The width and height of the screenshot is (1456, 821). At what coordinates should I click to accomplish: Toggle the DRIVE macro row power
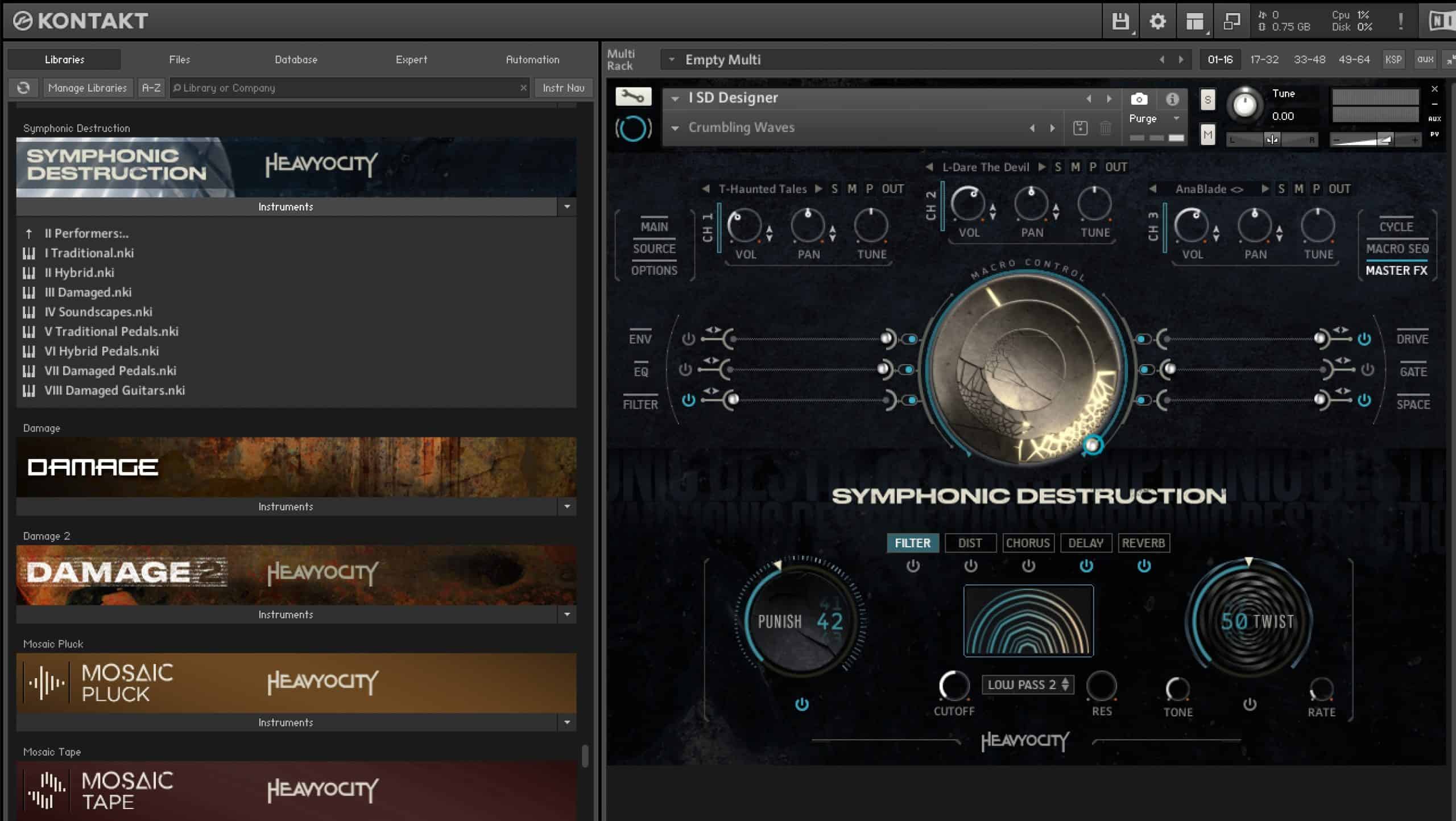tap(1364, 339)
